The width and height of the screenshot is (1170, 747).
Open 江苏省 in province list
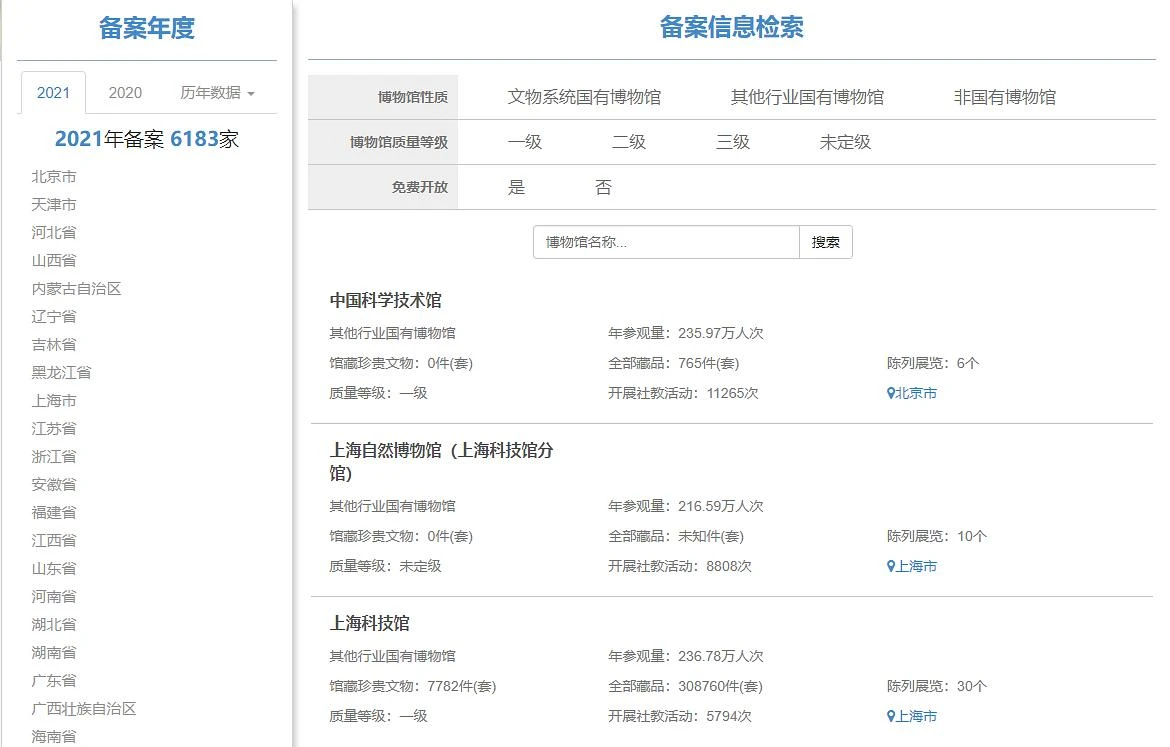[54, 428]
